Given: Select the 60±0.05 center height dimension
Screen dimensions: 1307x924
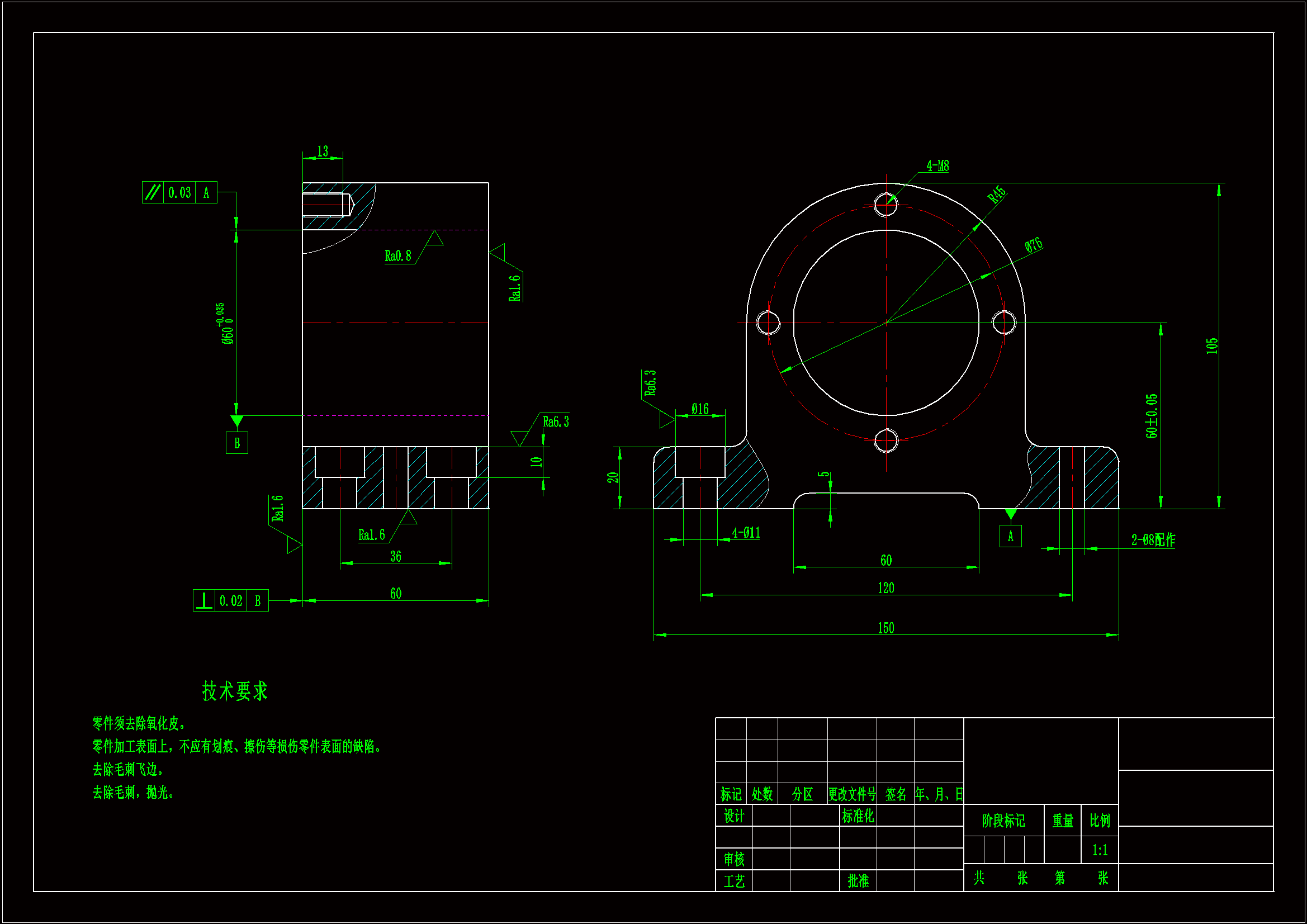Looking at the screenshot, I should point(1152,415).
